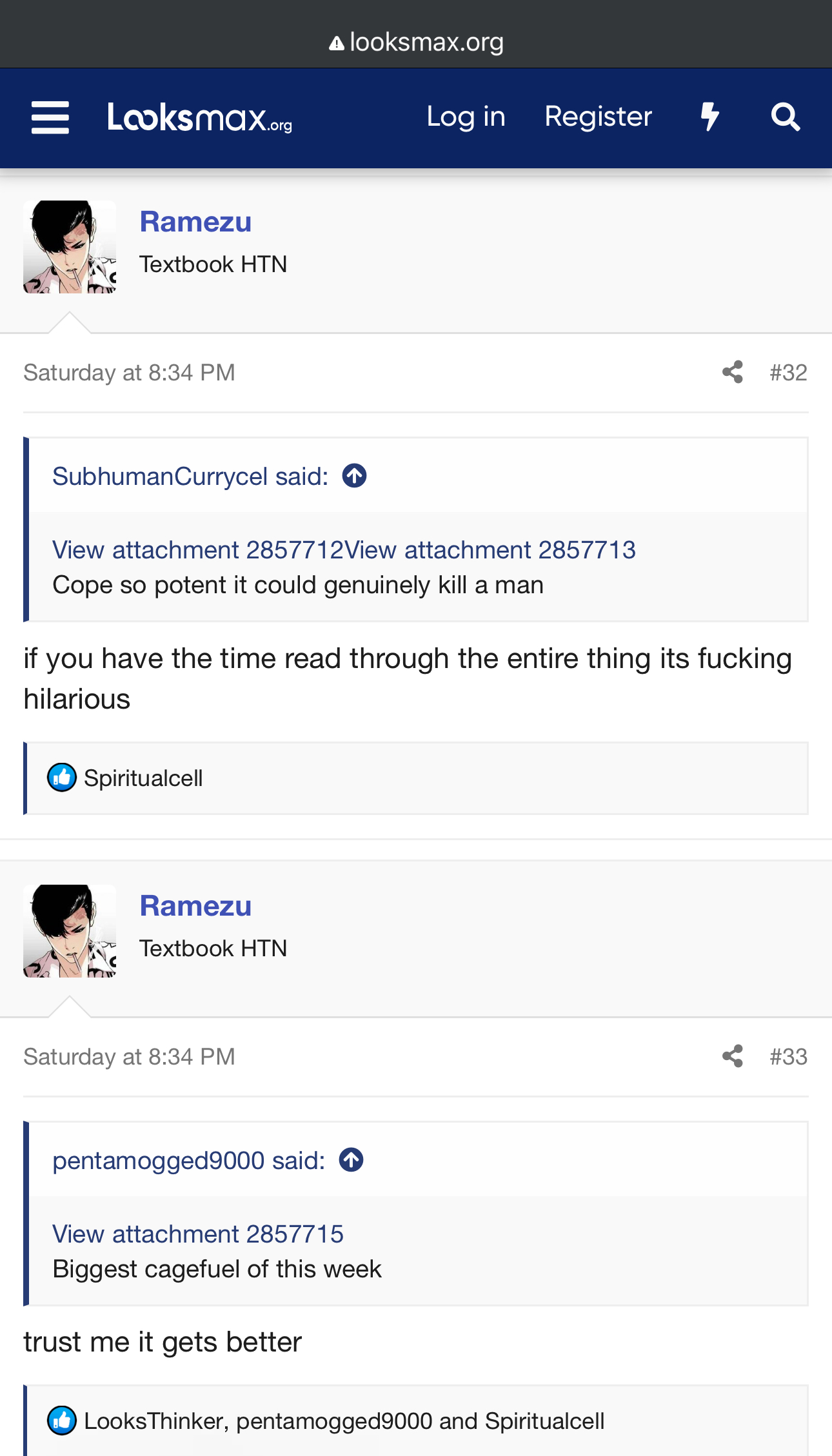
Task: Click the like icon under post #32
Action: click(x=62, y=778)
